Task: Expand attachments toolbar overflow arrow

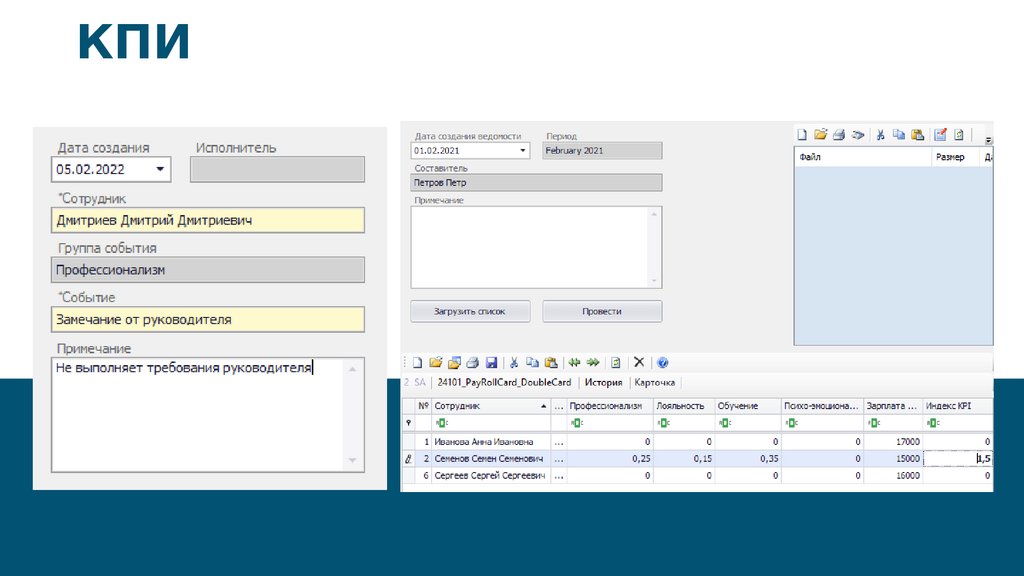Action: click(x=988, y=140)
